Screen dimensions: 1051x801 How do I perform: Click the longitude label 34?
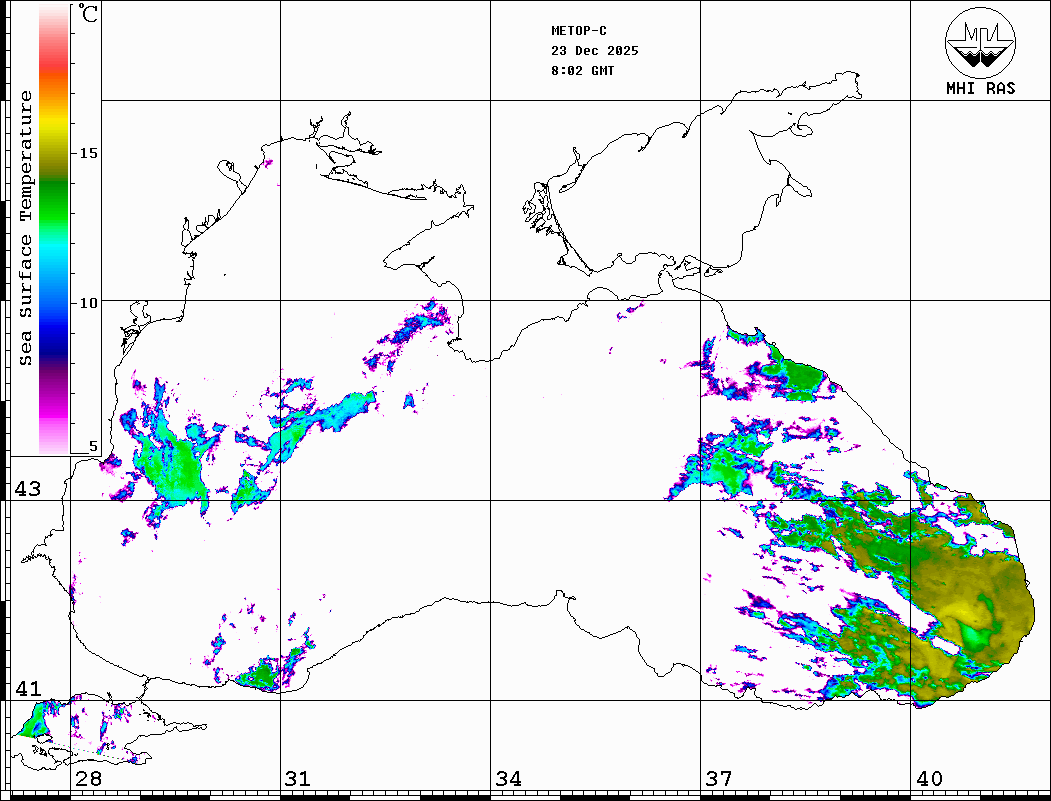508,779
